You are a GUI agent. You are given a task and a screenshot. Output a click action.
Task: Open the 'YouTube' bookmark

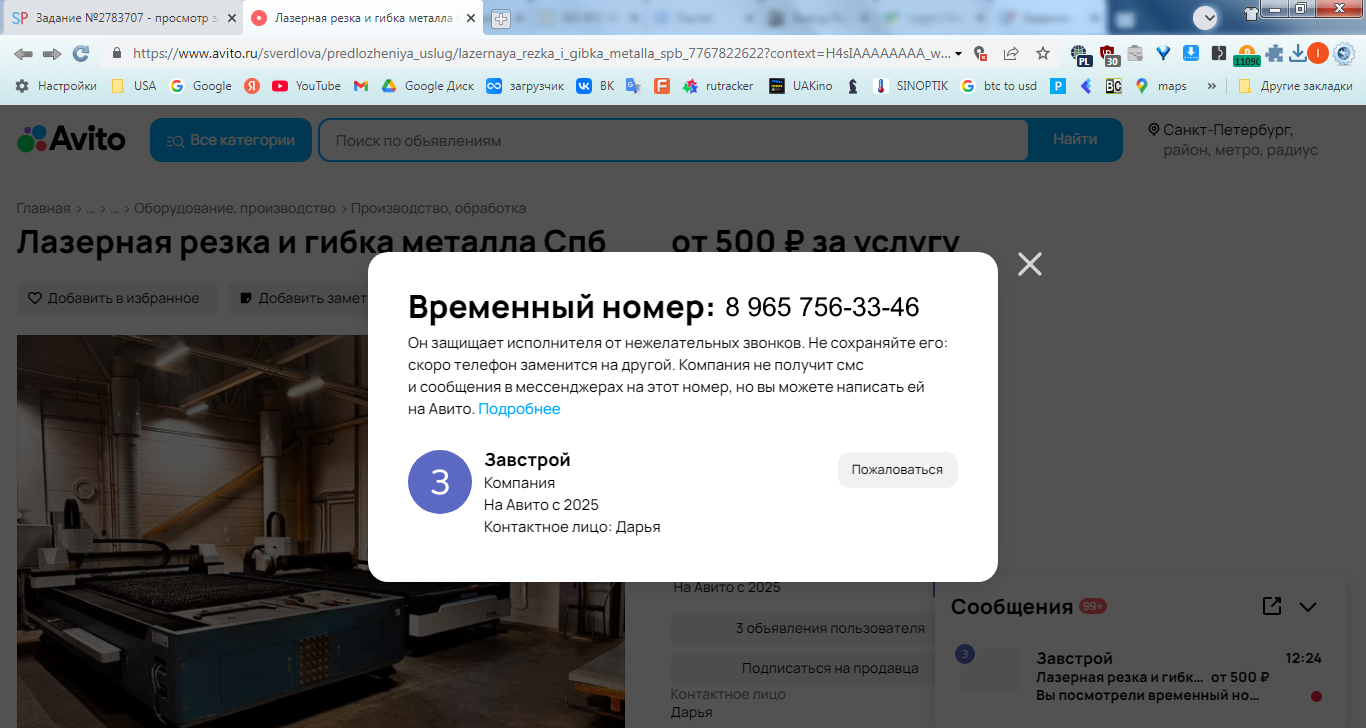pos(307,86)
